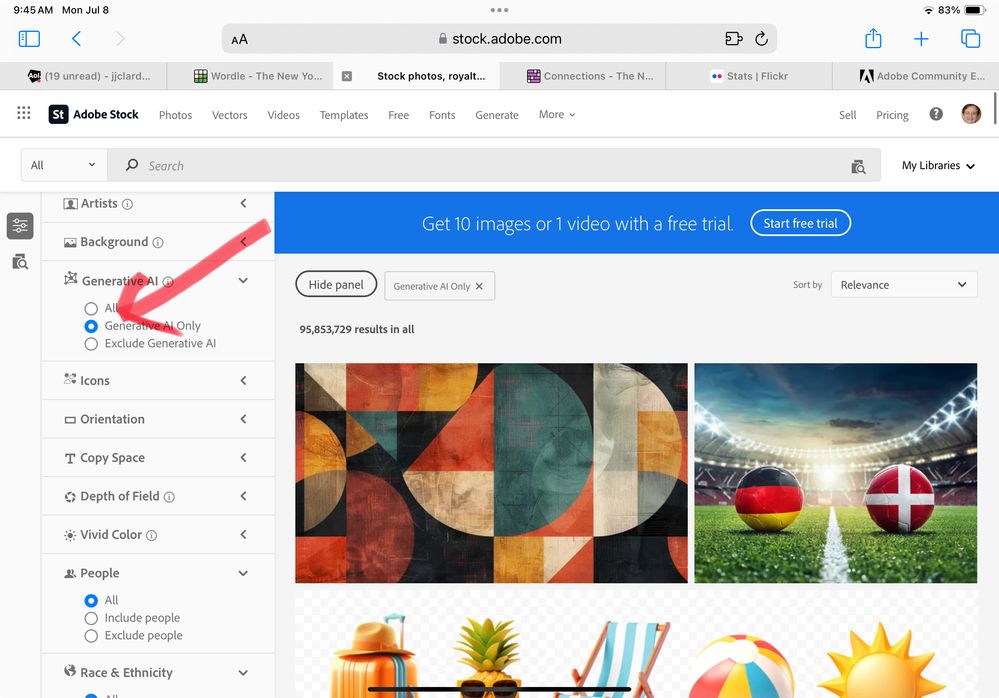This screenshot has height=698, width=999.
Task: Remove the Generative AI Only filter chip
Action: (479, 287)
